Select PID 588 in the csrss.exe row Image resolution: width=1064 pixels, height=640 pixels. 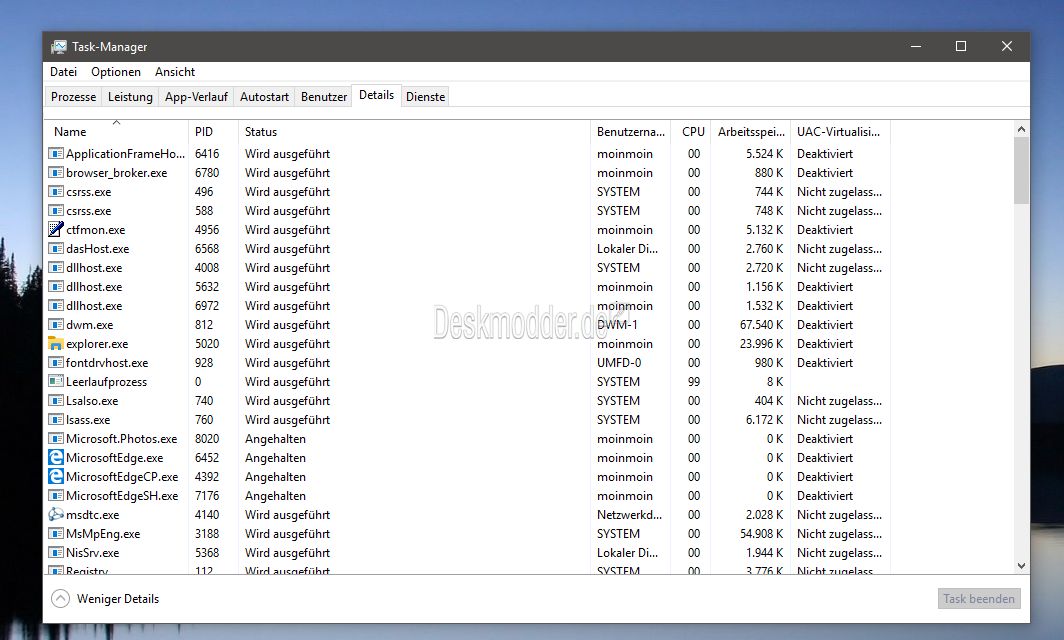(204, 210)
